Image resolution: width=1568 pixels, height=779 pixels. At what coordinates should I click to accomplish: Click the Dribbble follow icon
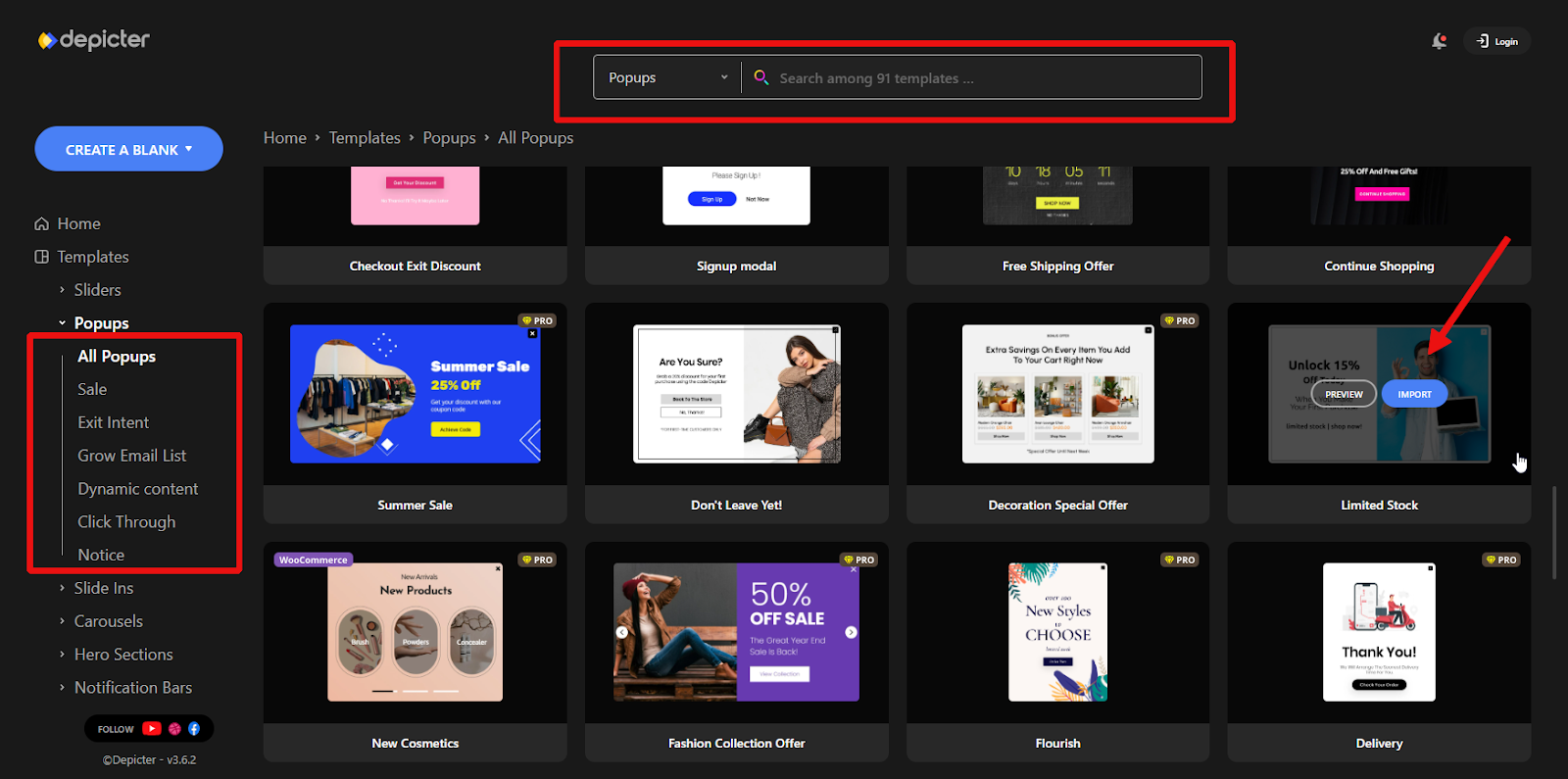[x=174, y=729]
